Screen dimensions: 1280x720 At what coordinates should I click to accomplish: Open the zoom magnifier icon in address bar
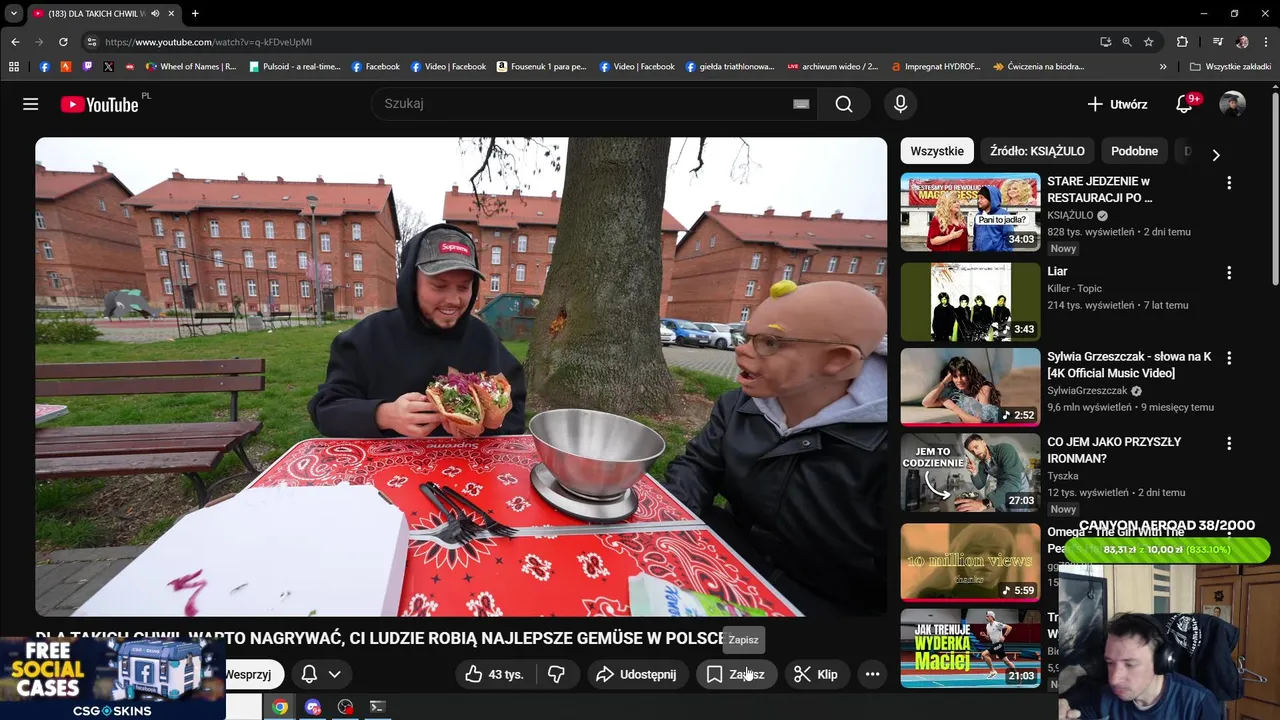coord(1127,42)
